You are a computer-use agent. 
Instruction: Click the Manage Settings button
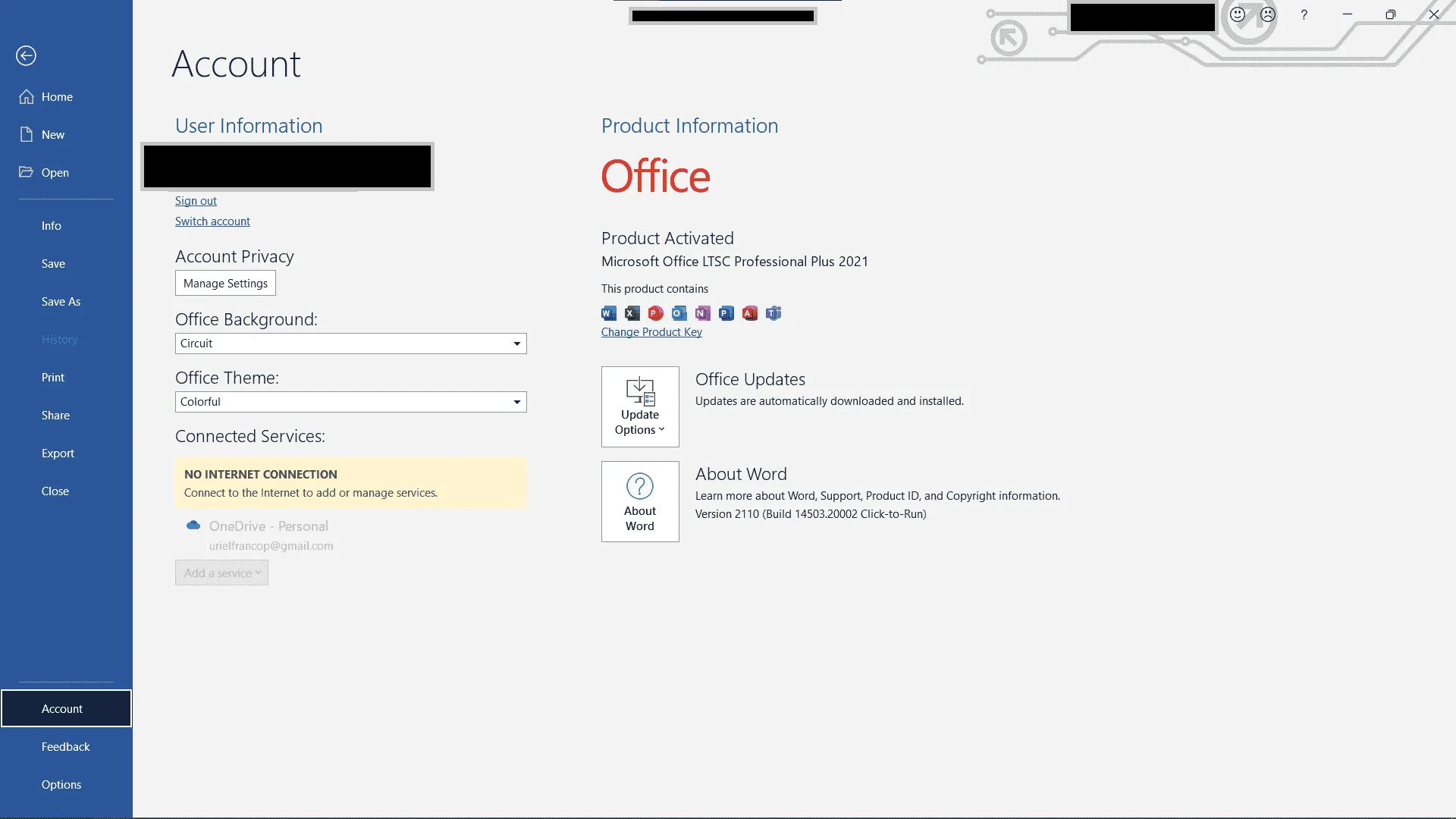pyautogui.click(x=225, y=283)
